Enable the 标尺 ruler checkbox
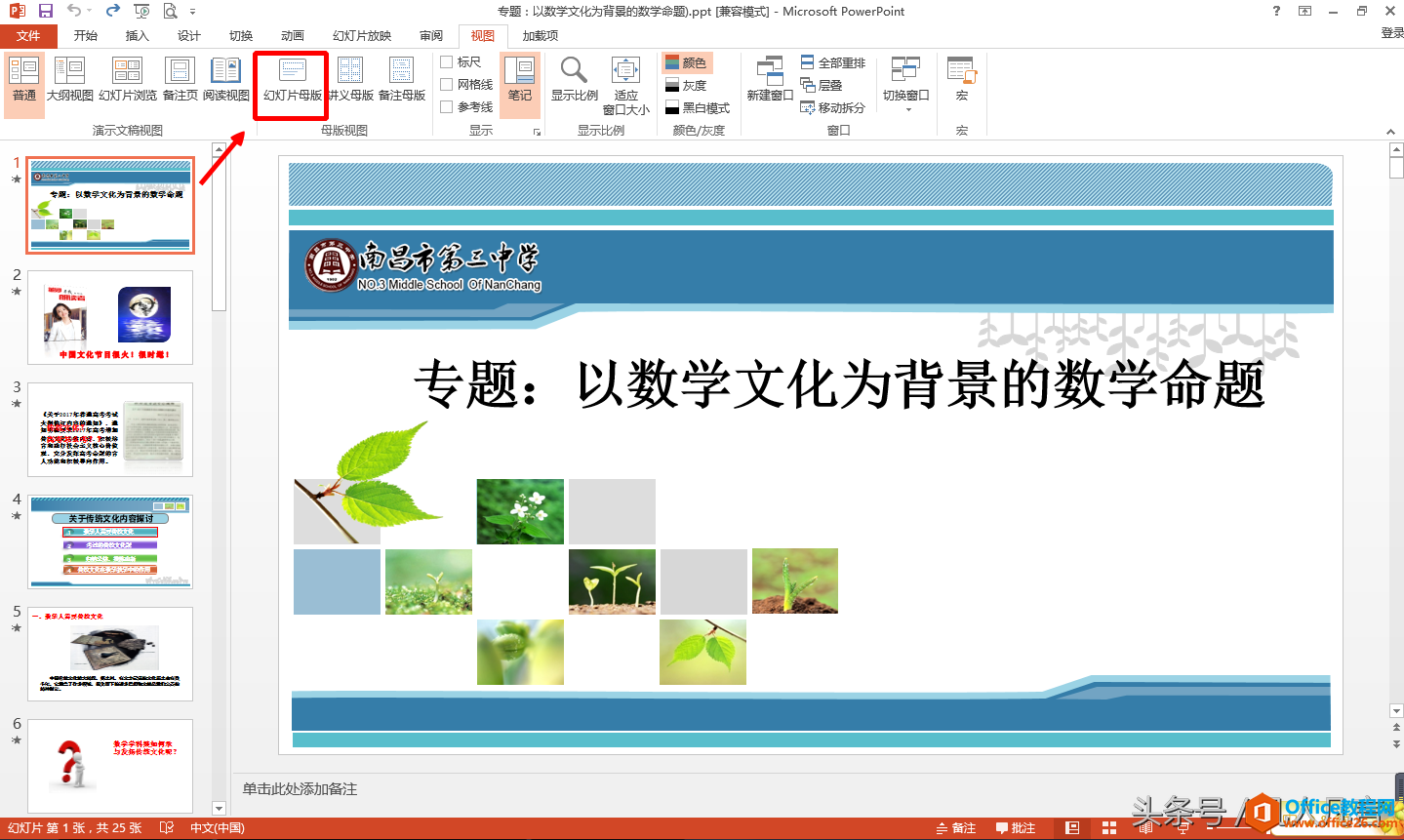 click(x=446, y=60)
